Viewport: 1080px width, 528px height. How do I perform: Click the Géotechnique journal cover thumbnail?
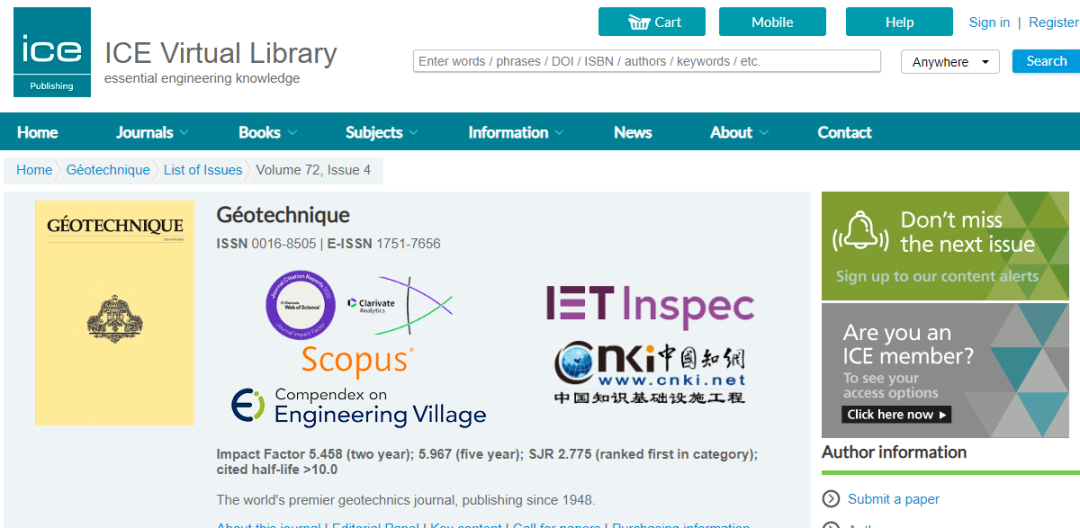[x=115, y=312]
